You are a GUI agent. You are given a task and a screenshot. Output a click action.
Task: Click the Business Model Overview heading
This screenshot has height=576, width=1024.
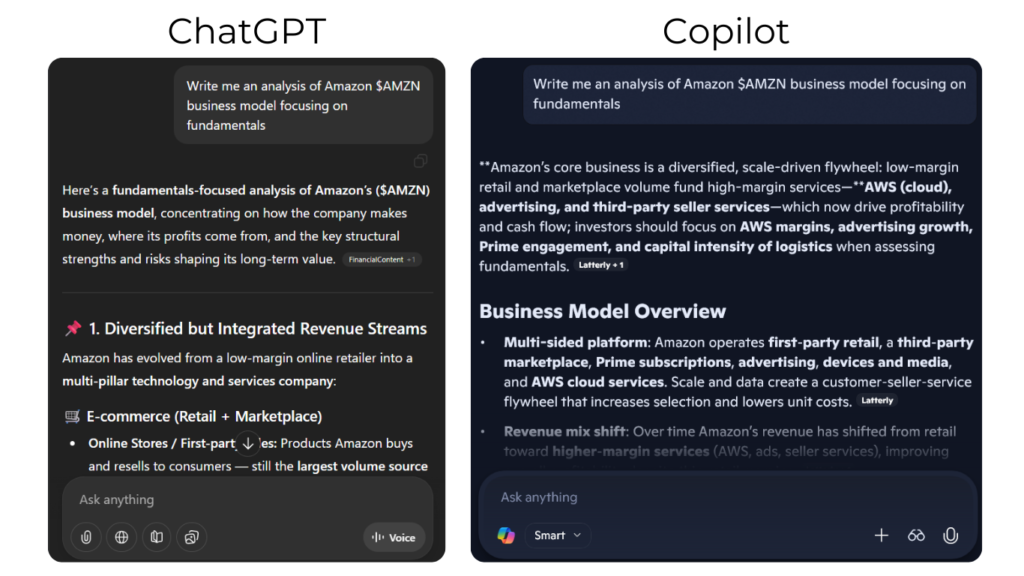(602, 311)
